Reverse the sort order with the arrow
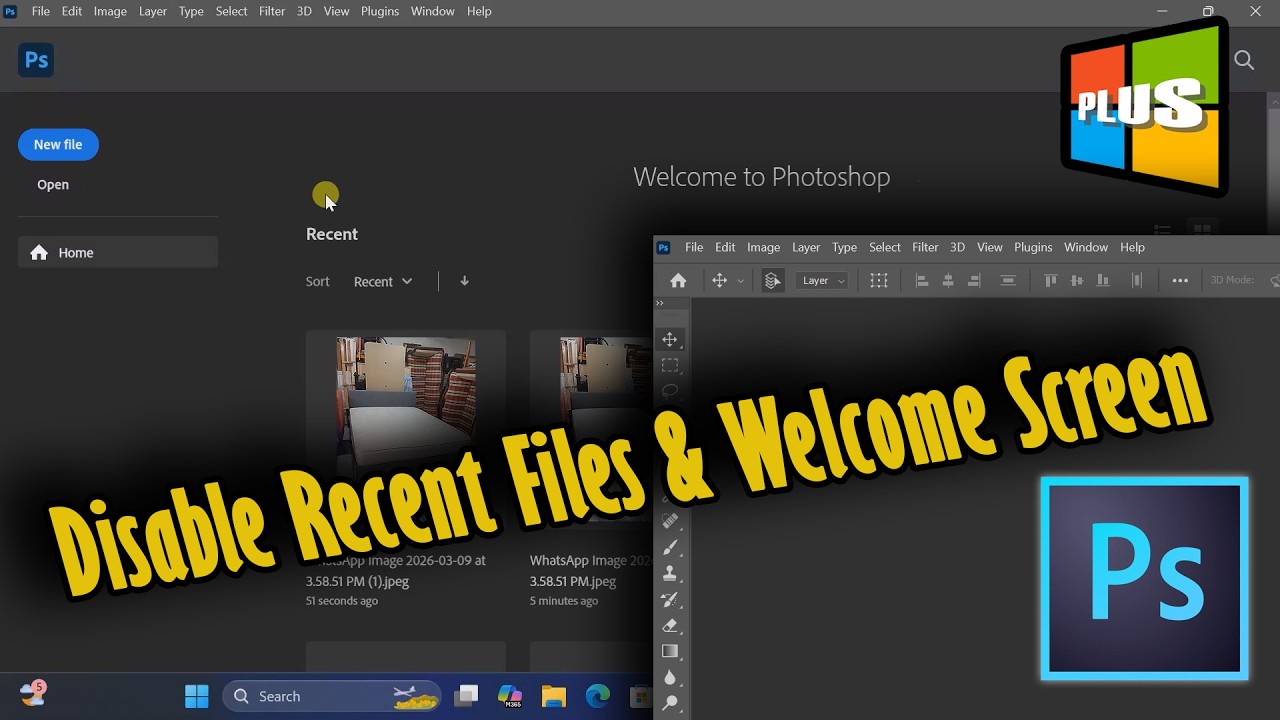The image size is (1280, 720). 464,281
